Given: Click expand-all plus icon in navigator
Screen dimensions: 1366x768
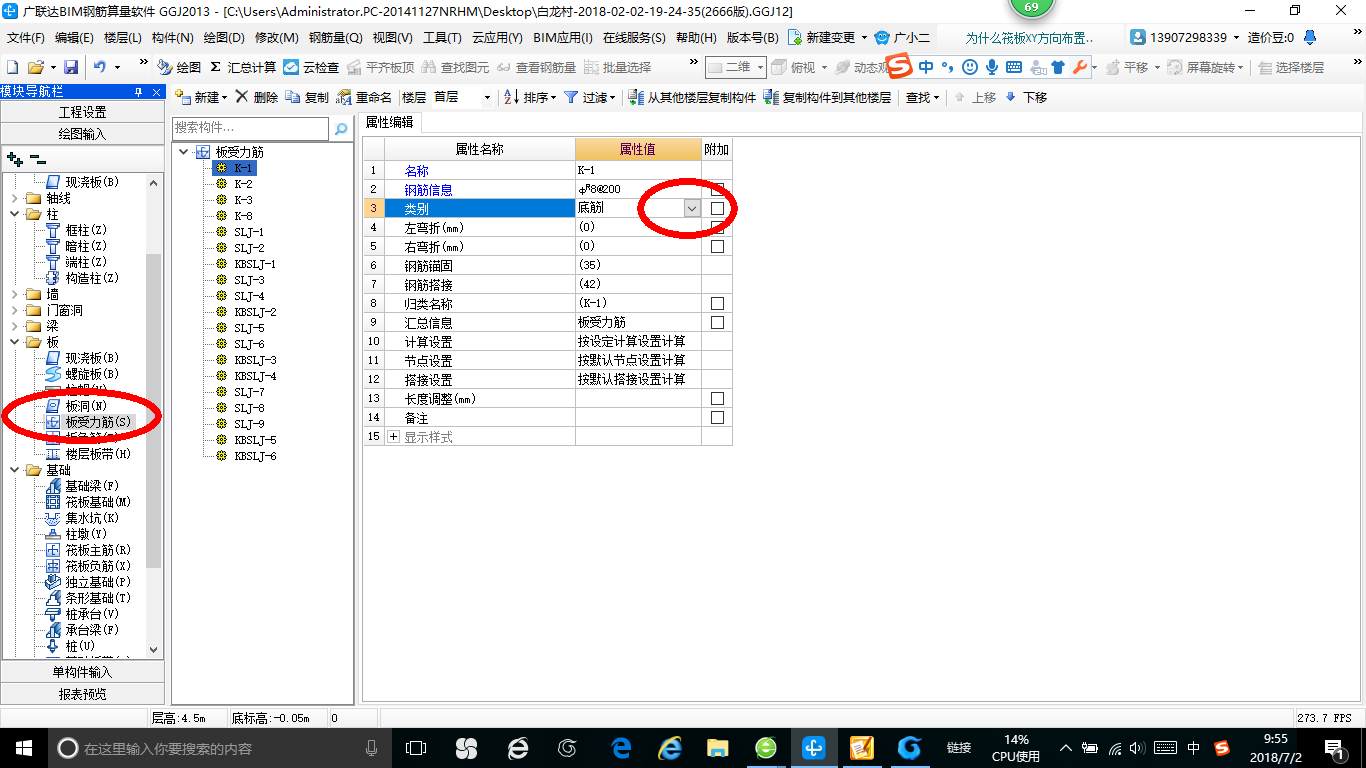Looking at the screenshot, I should [x=14, y=158].
